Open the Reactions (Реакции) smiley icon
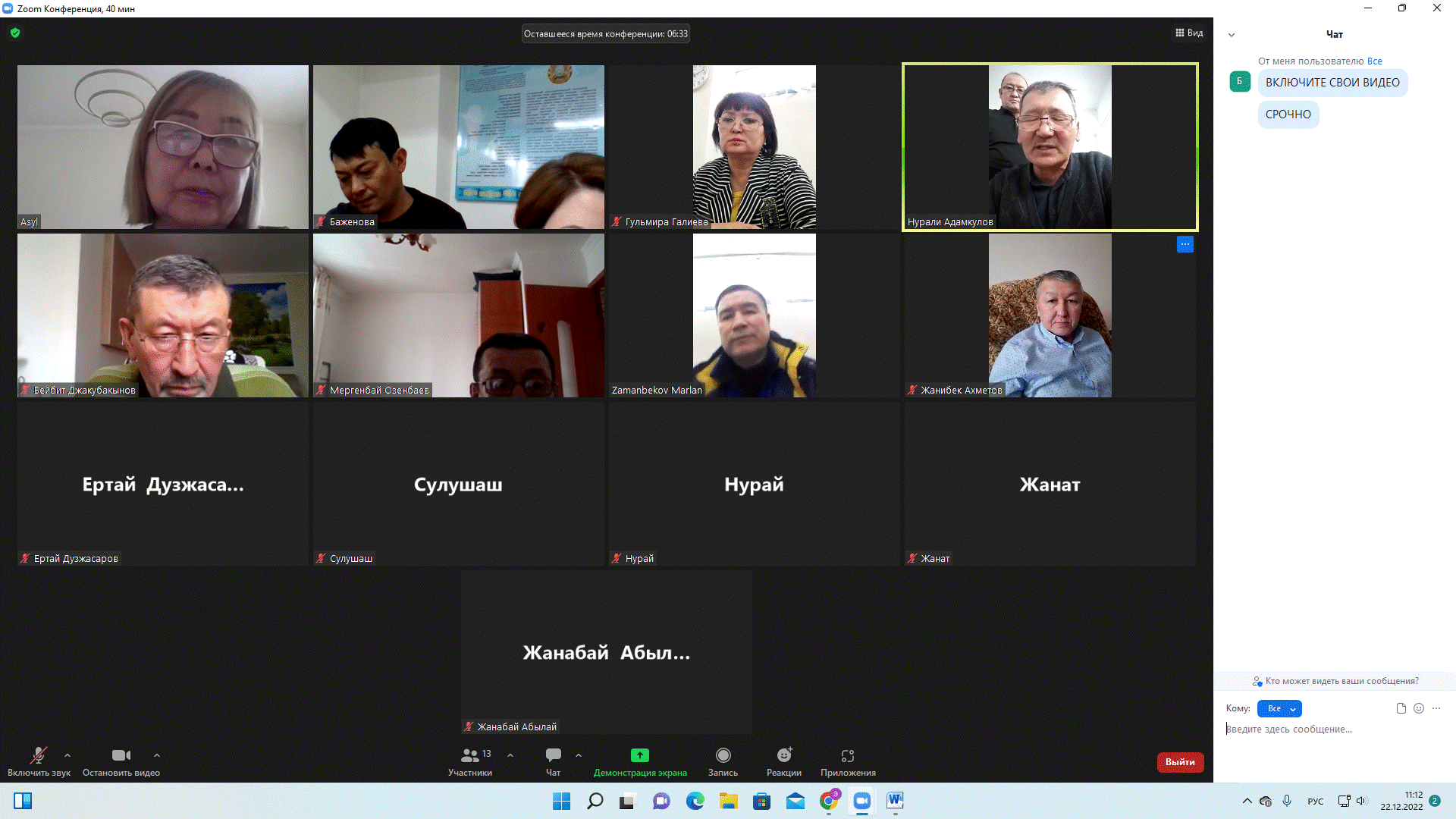The width and height of the screenshot is (1456, 819). tap(783, 755)
